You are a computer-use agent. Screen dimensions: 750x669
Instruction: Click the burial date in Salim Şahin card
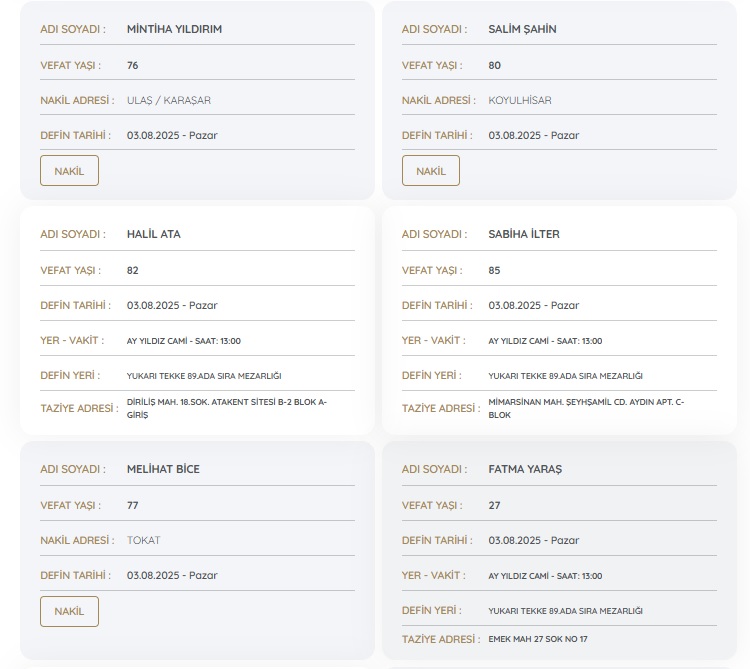pyautogui.click(x=533, y=135)
